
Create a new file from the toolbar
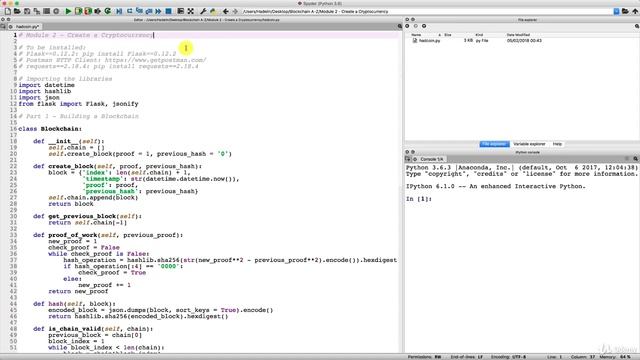click(x=7, y=11)
